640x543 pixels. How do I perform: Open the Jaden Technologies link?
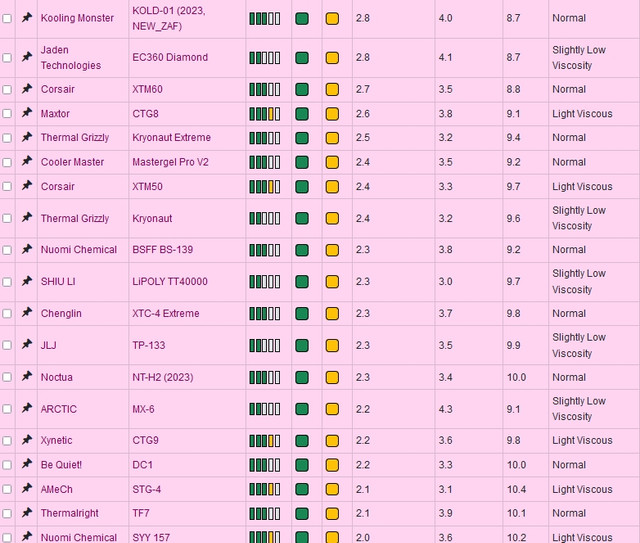[71, 58]
